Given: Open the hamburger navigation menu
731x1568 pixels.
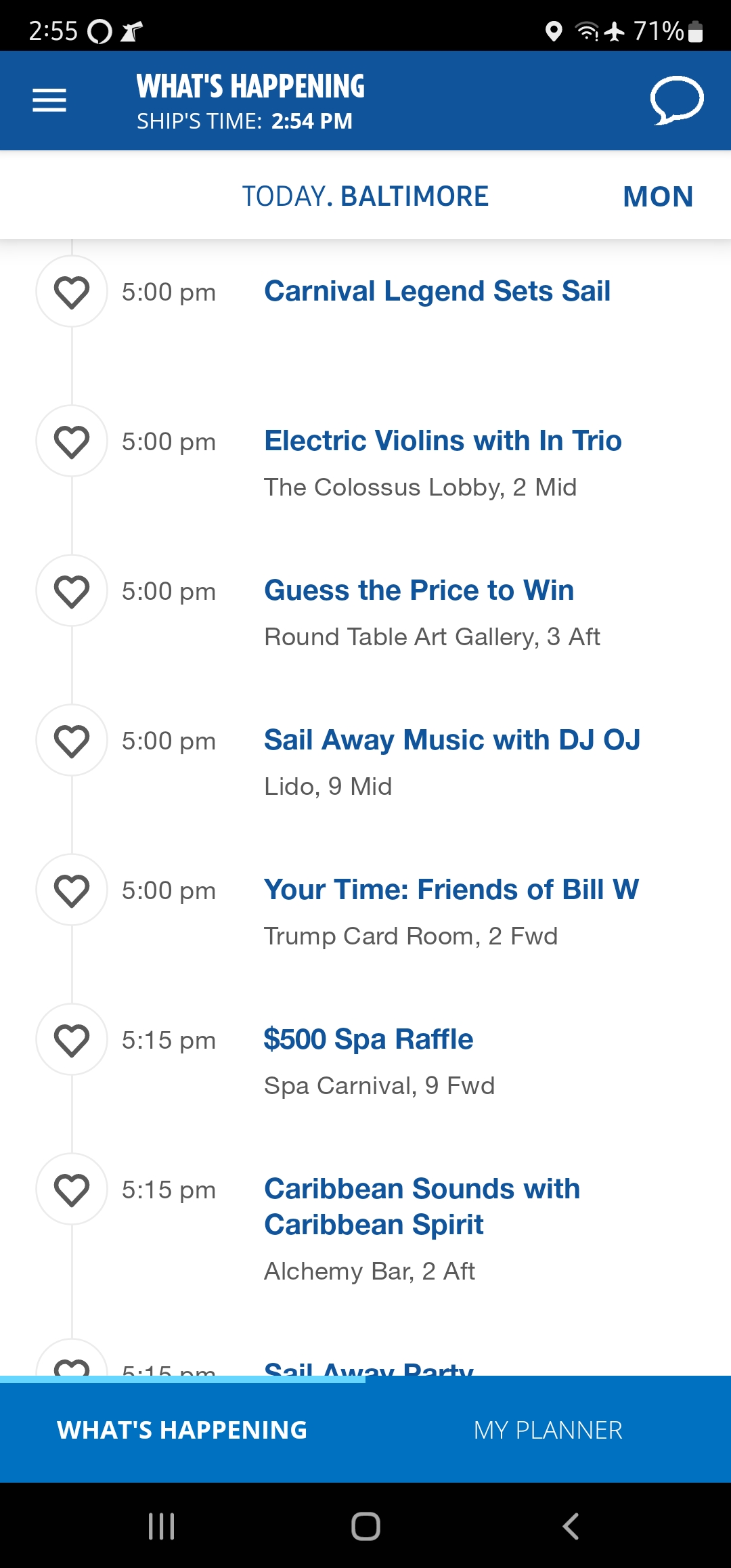Looking at the screenshot, I should point(49,100).
